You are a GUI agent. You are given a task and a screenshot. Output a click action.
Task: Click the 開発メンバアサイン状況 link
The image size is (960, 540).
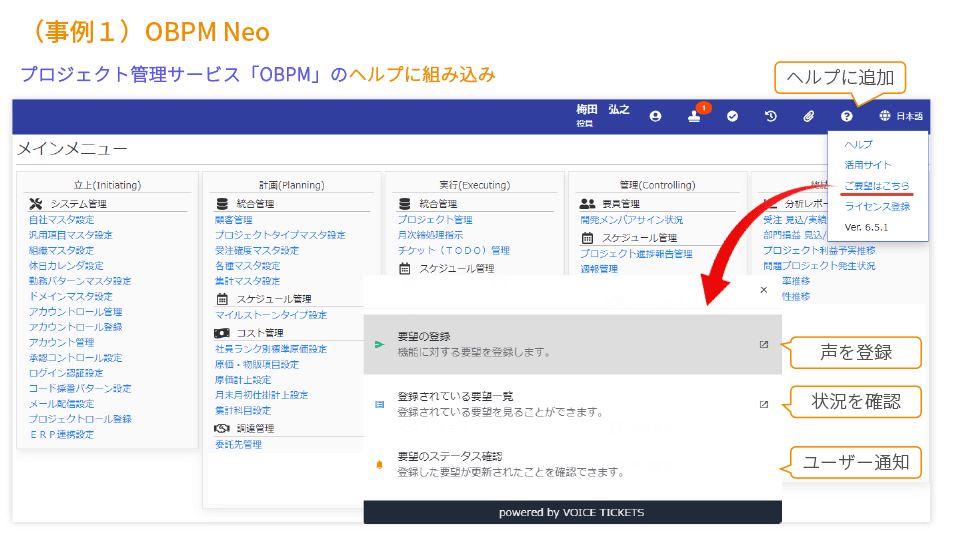point(631,220)
